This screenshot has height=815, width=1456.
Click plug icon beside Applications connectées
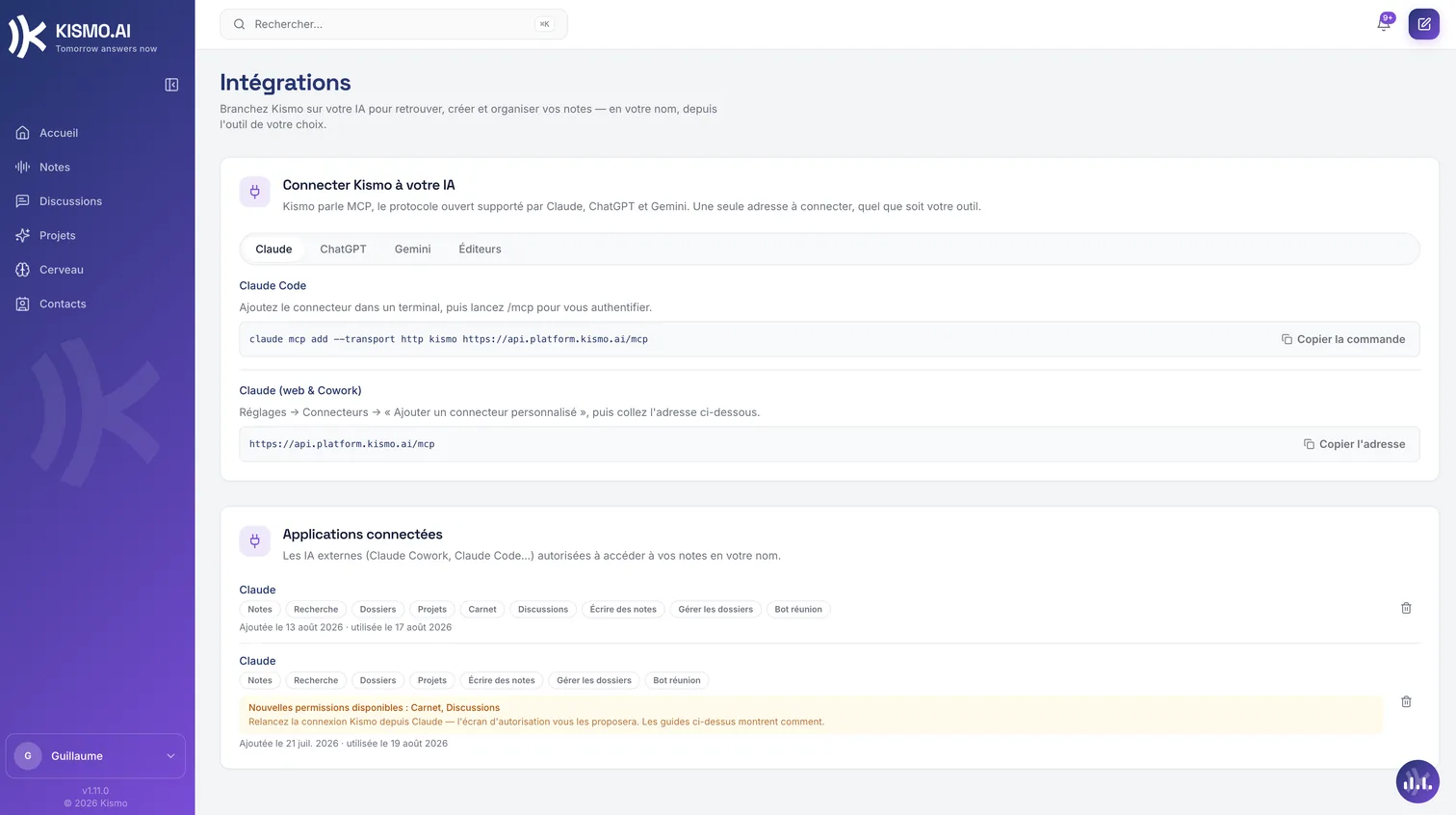(255, 540)
